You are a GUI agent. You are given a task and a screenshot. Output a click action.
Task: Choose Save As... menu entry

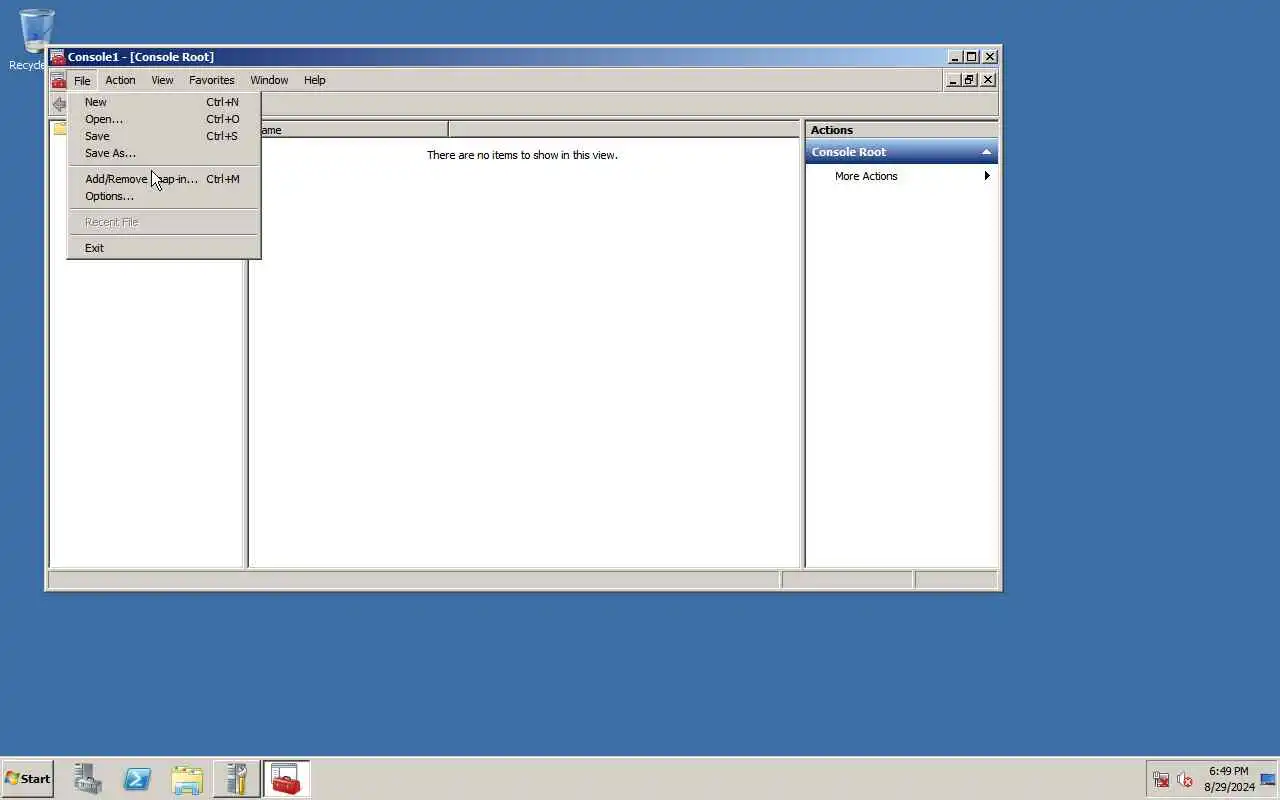[x=164, y=153]
